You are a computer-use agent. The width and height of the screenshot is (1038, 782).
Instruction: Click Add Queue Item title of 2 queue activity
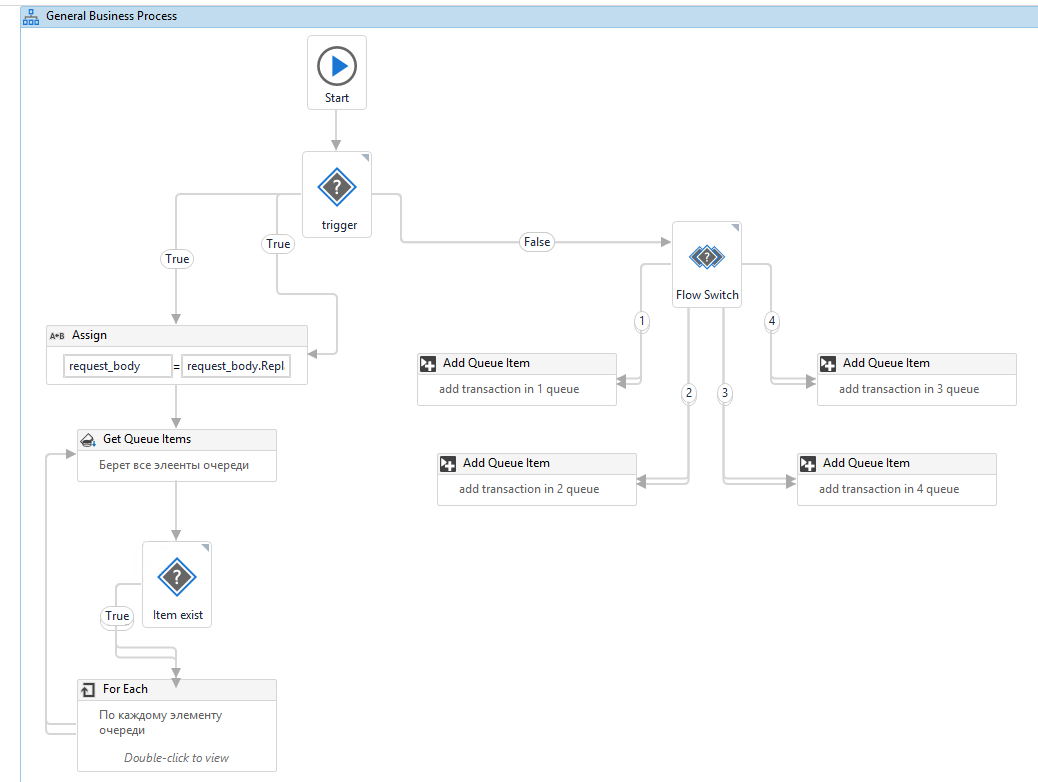point(506,463)
